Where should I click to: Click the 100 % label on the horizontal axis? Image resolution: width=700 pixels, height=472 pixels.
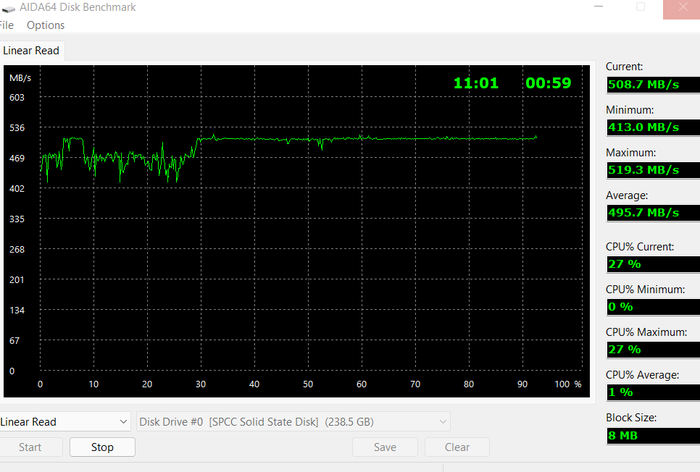click(x=568, y=384)
